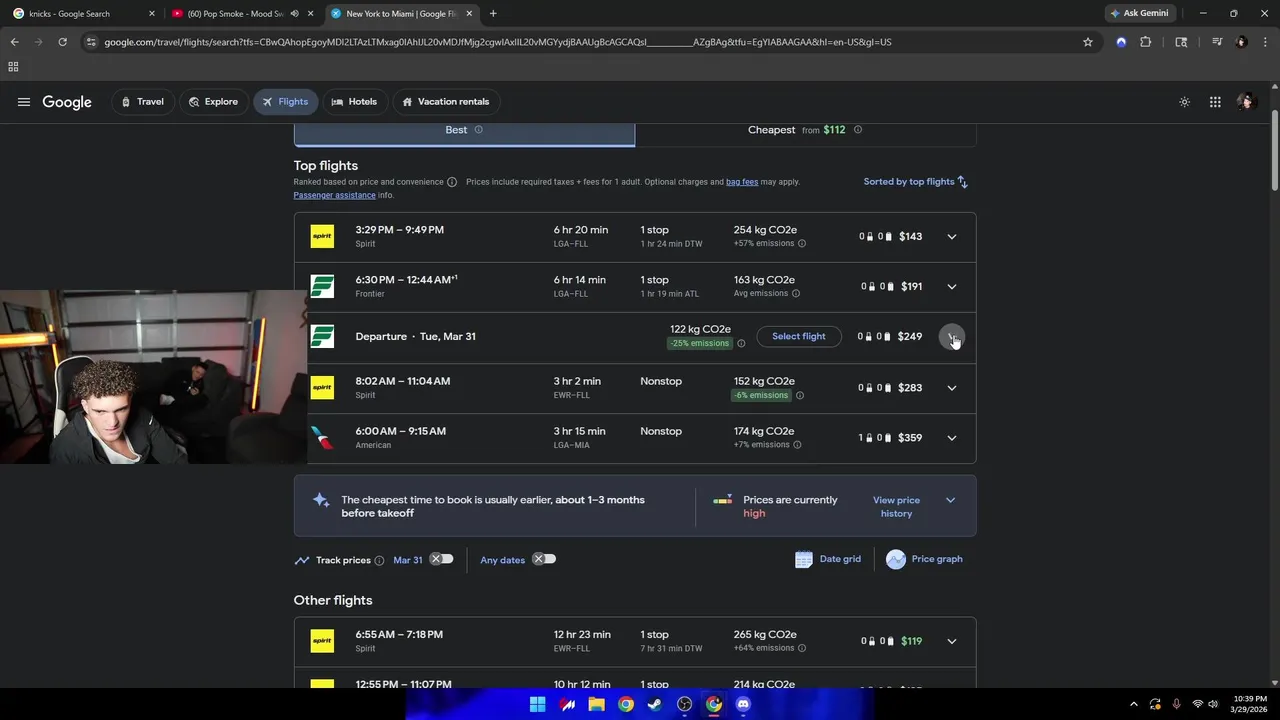1280x720 pixels.
Task: Open the Date grid
Action: pyautogui.click(x=828, y=559)
